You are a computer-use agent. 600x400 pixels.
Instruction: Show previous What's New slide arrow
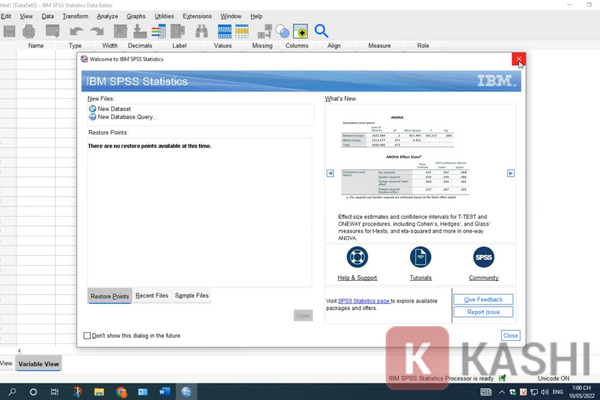click(330, 173)
